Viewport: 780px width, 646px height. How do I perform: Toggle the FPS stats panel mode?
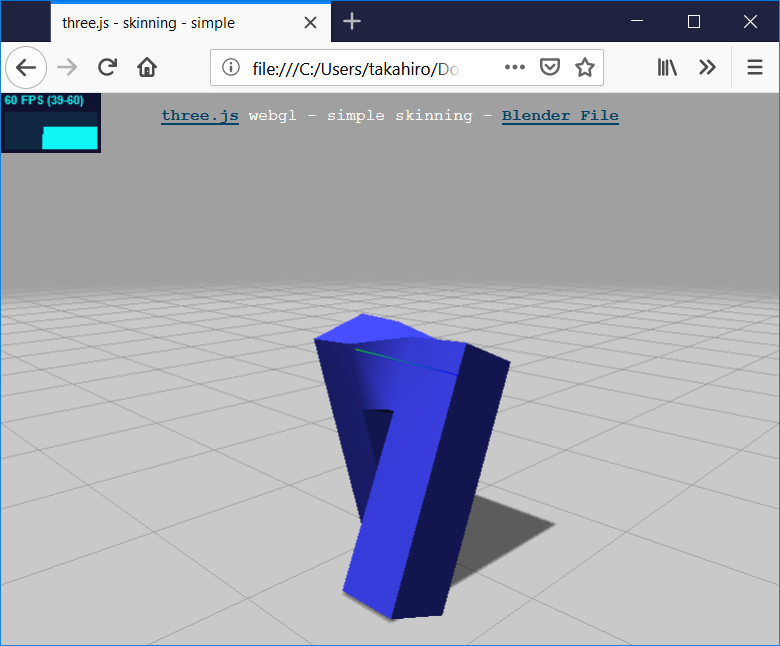pos(51,122)
